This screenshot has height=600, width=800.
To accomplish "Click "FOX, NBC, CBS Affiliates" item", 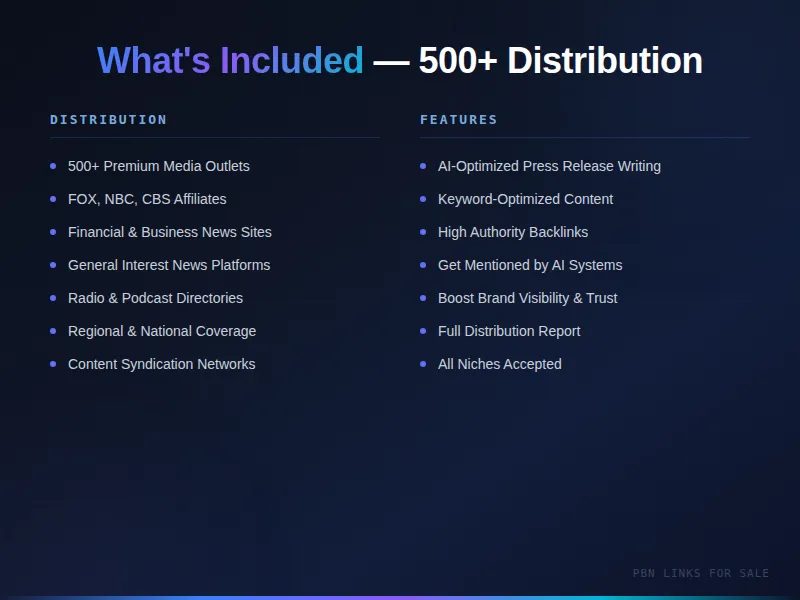I will pos(147,199).
